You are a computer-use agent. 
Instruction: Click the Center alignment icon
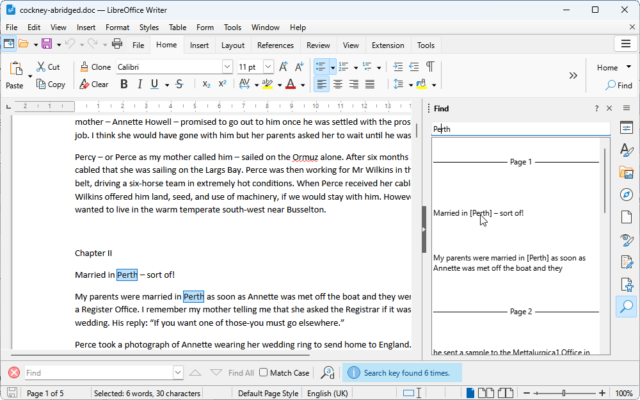338,84
